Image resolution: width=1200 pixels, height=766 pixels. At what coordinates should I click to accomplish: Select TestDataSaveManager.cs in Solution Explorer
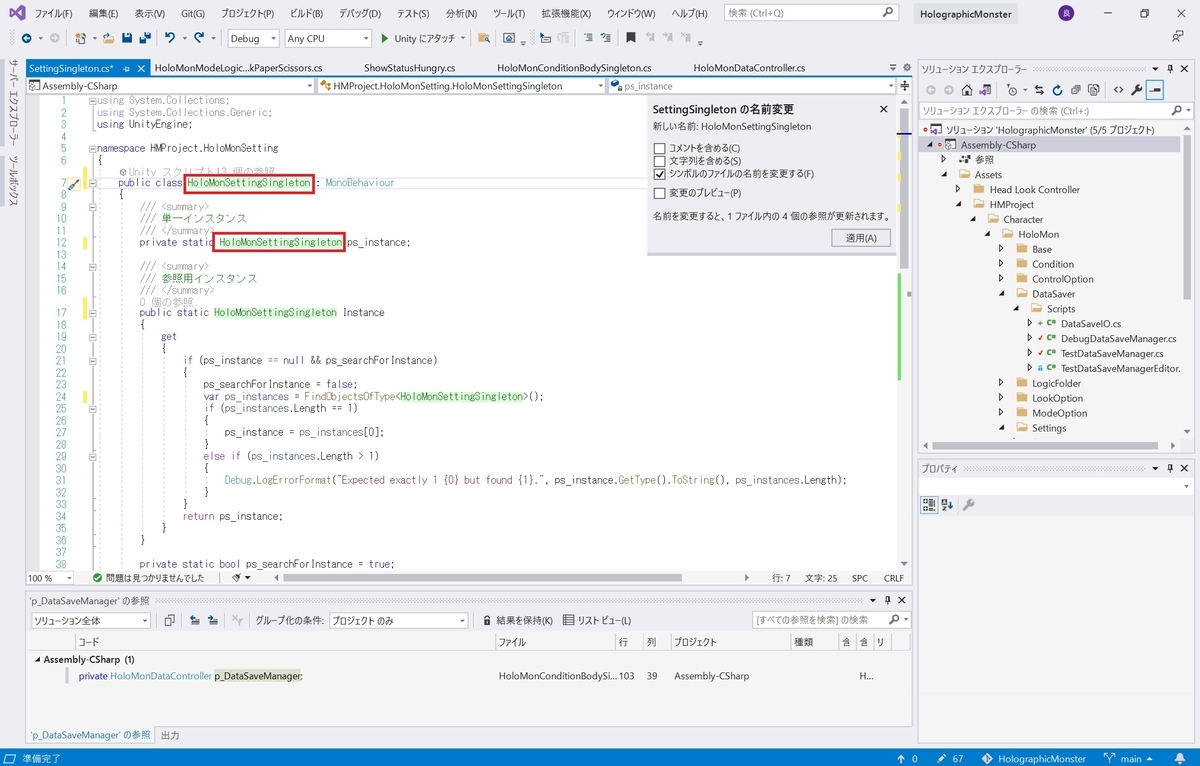1112,353
